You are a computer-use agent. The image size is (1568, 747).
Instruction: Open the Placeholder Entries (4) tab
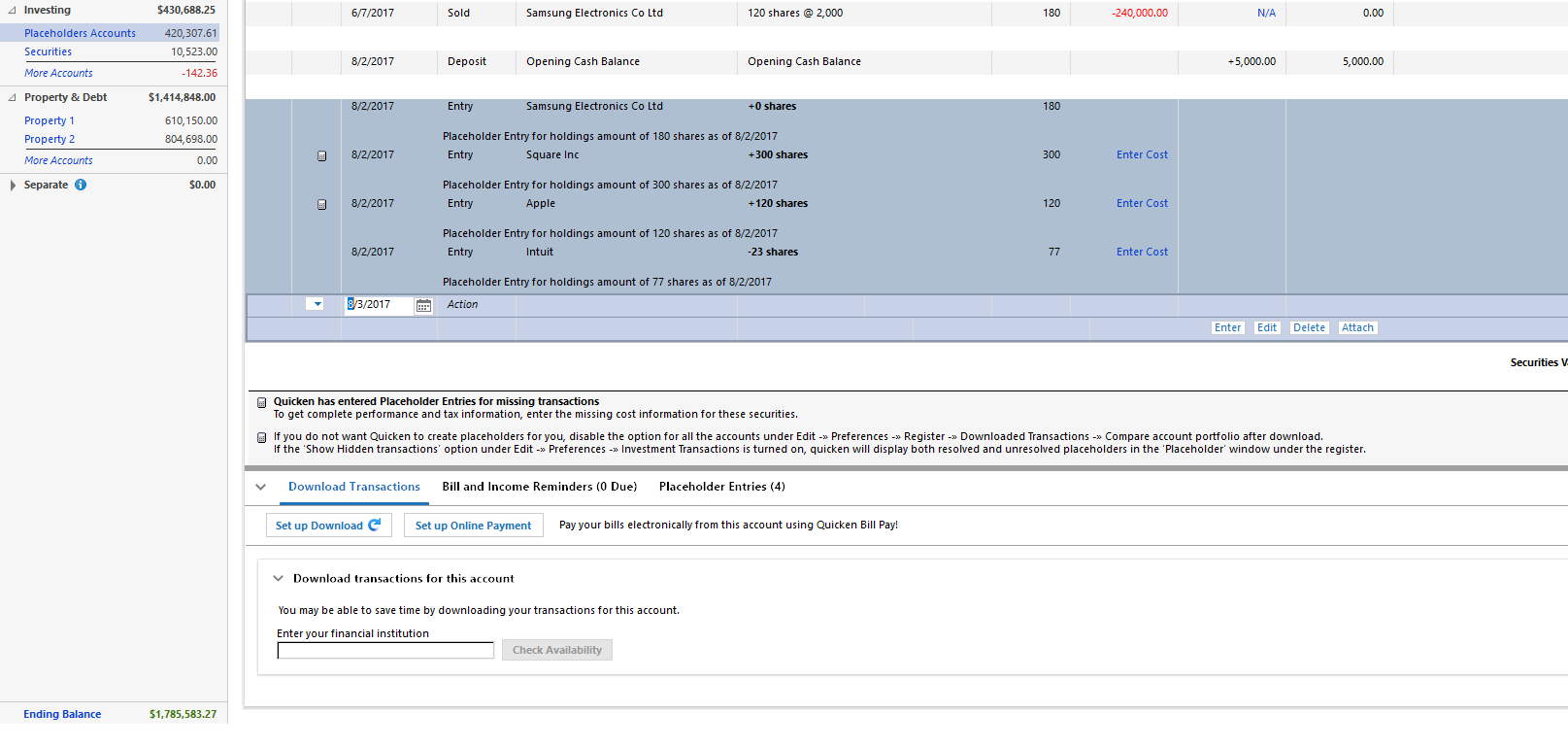tap(721, 487)
